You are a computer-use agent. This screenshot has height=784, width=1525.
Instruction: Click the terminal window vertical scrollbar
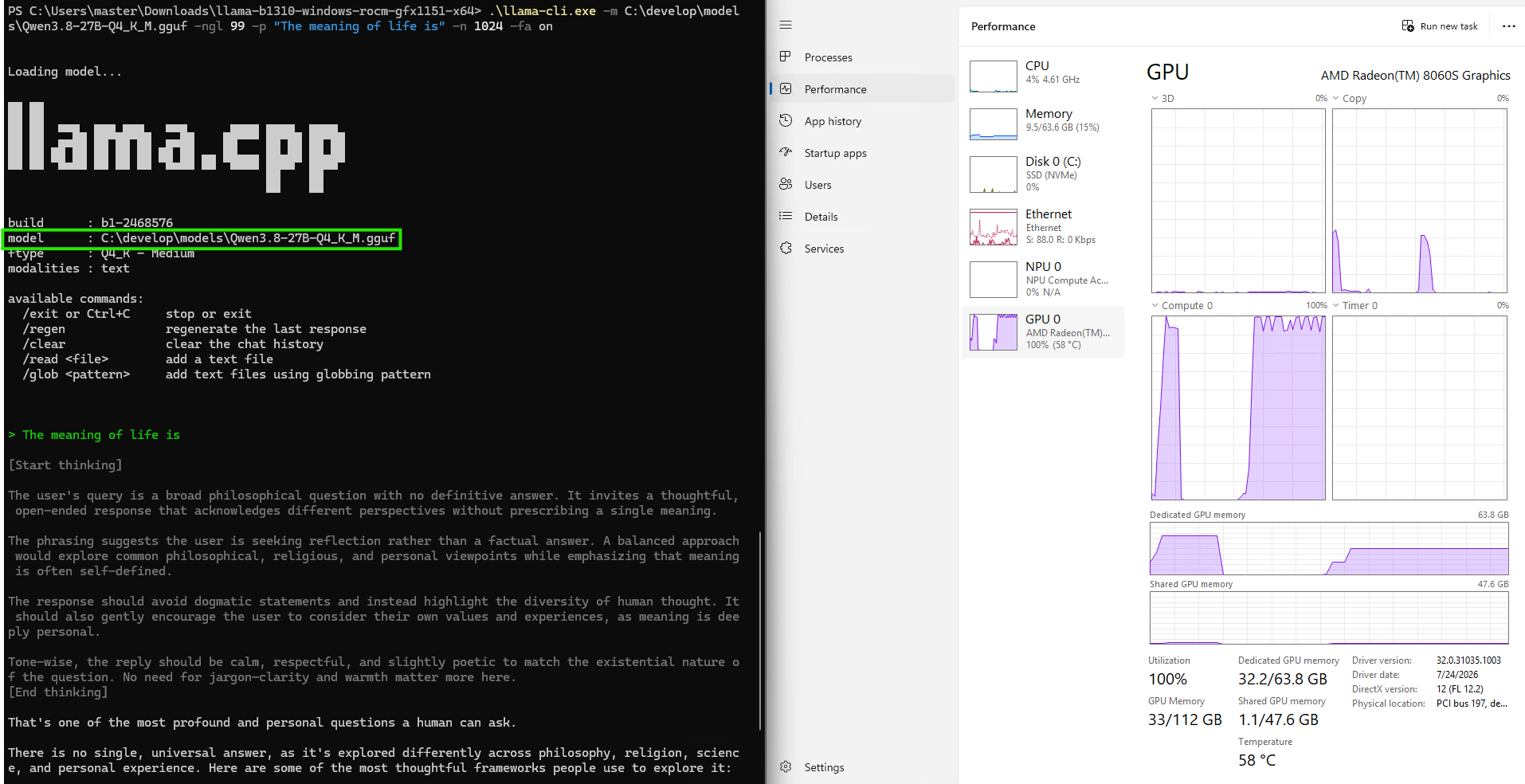(x=761, y=629)
